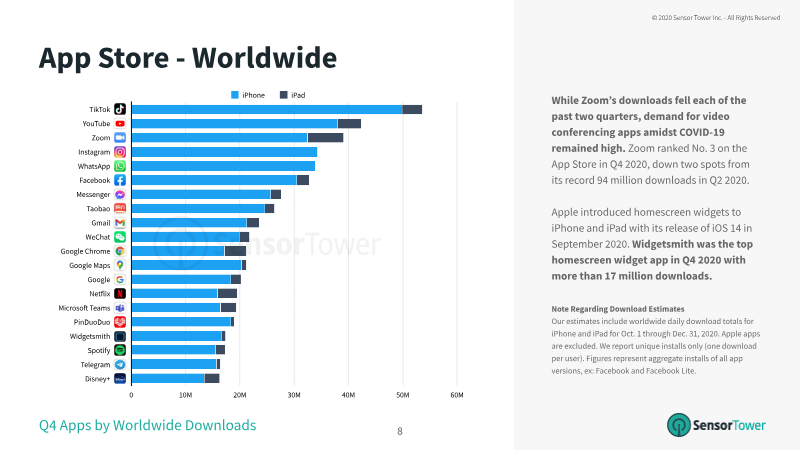
Task: Click the TikTok app icon
Action: coord(120,109)
